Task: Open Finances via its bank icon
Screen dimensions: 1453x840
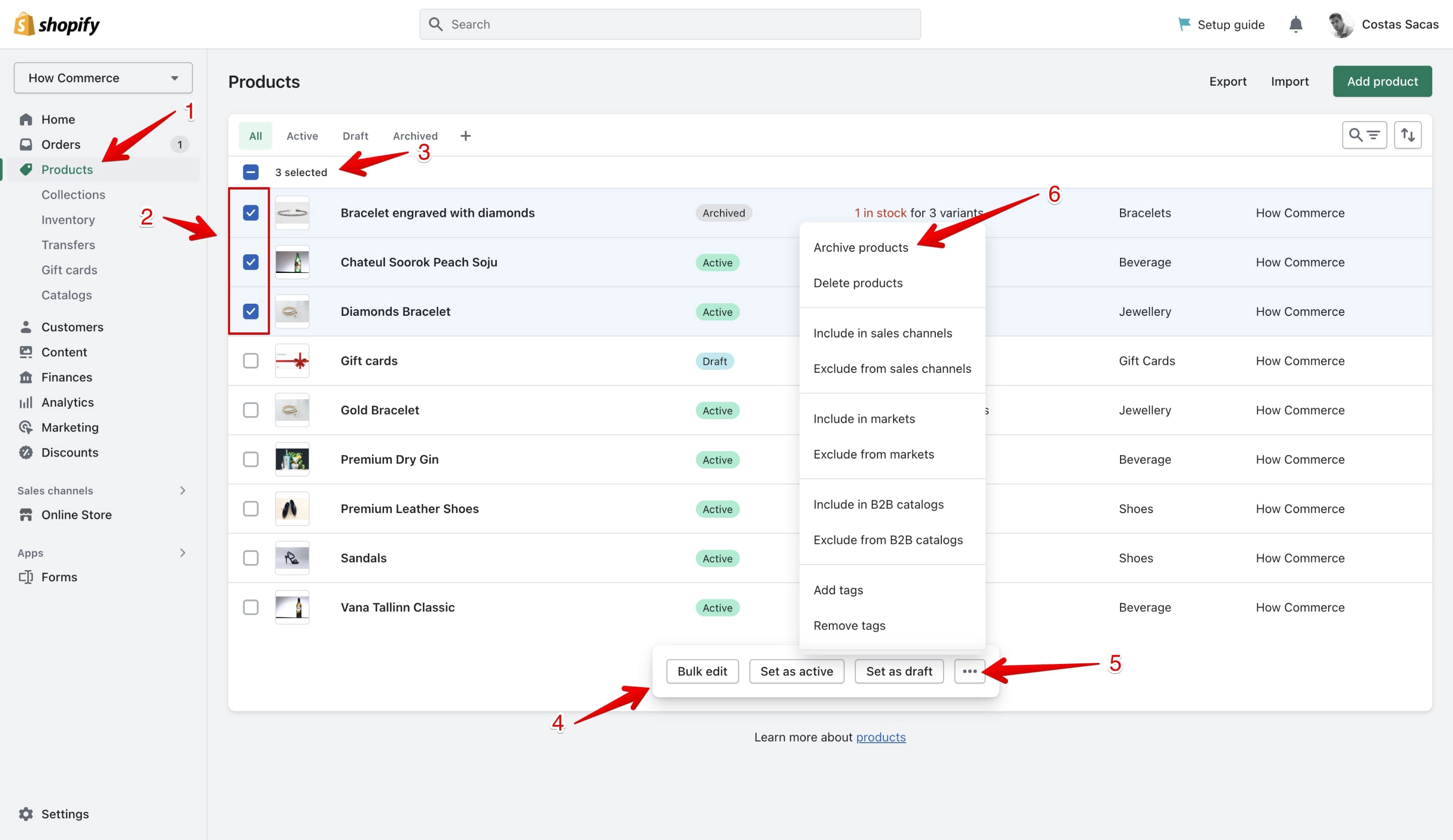Action: 26,377
